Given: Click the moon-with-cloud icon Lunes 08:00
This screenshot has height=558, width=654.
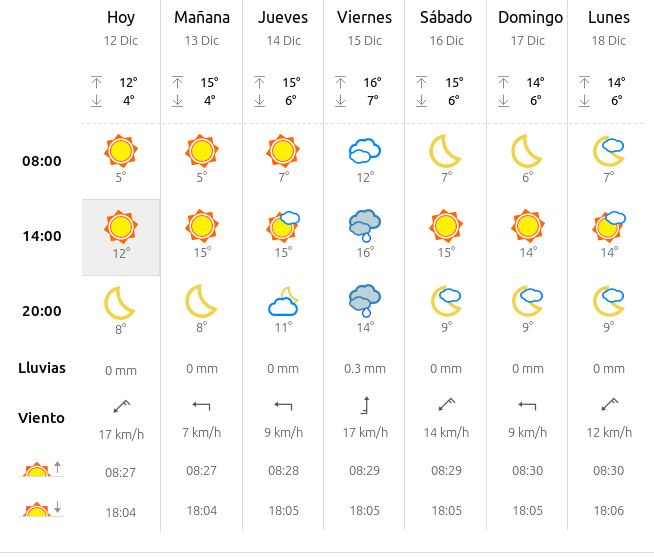Looking at the screenshot, I should pos(609,151).
